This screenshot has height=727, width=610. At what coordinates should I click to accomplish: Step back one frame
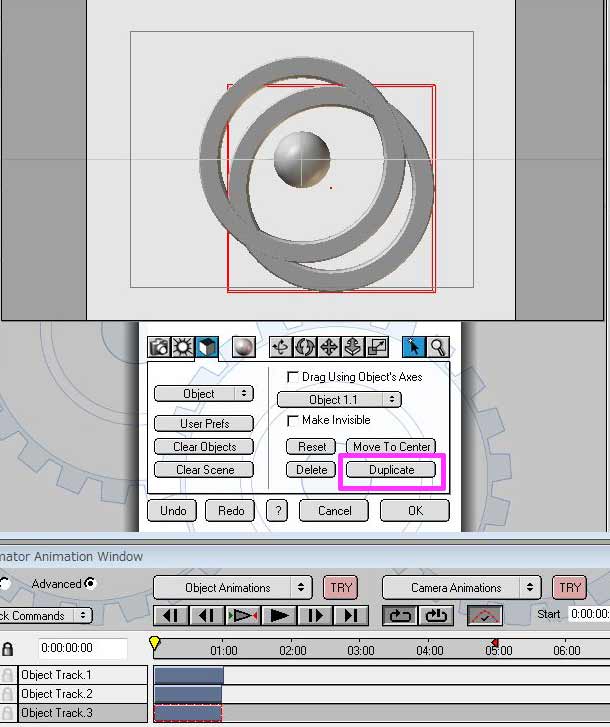click(207, 616)
